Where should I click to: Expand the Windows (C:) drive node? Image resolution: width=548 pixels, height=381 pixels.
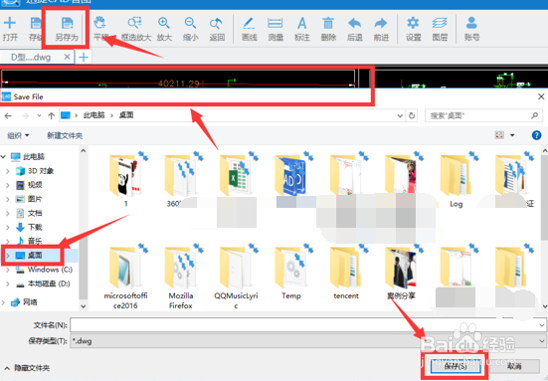click(x=8, y=270)
